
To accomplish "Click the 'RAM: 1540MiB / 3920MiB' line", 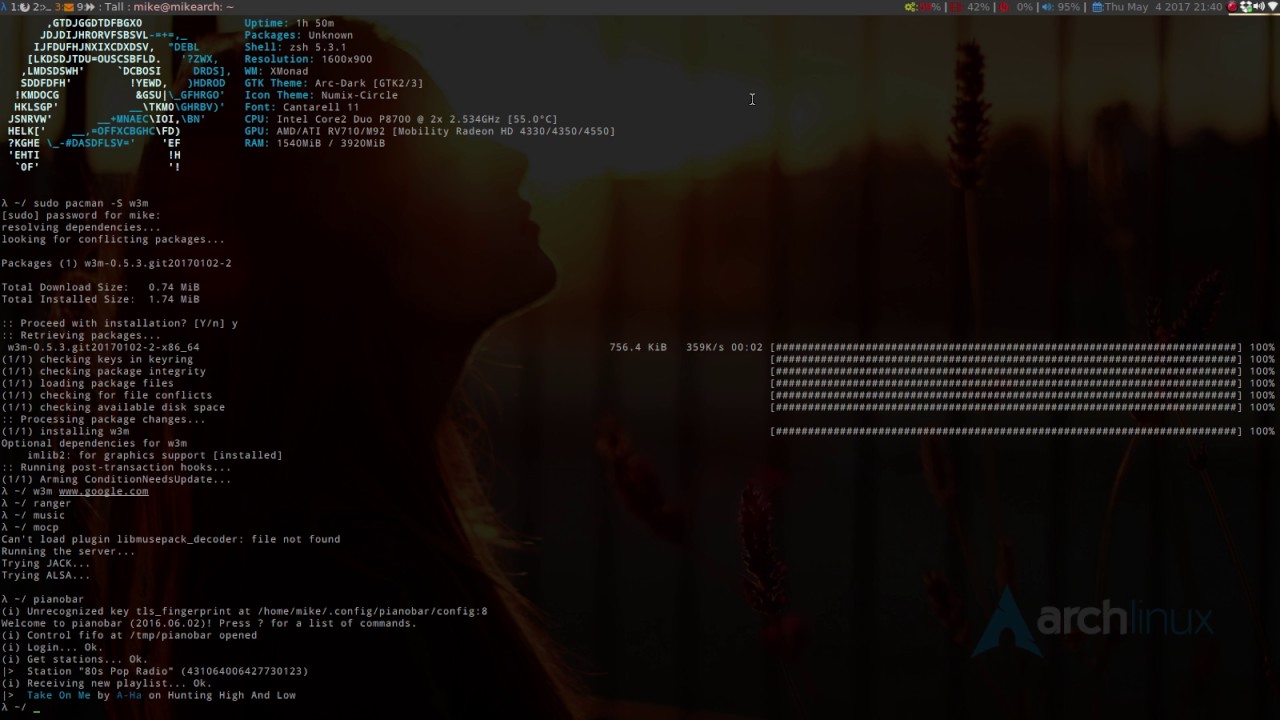I will tap(315, 143).
